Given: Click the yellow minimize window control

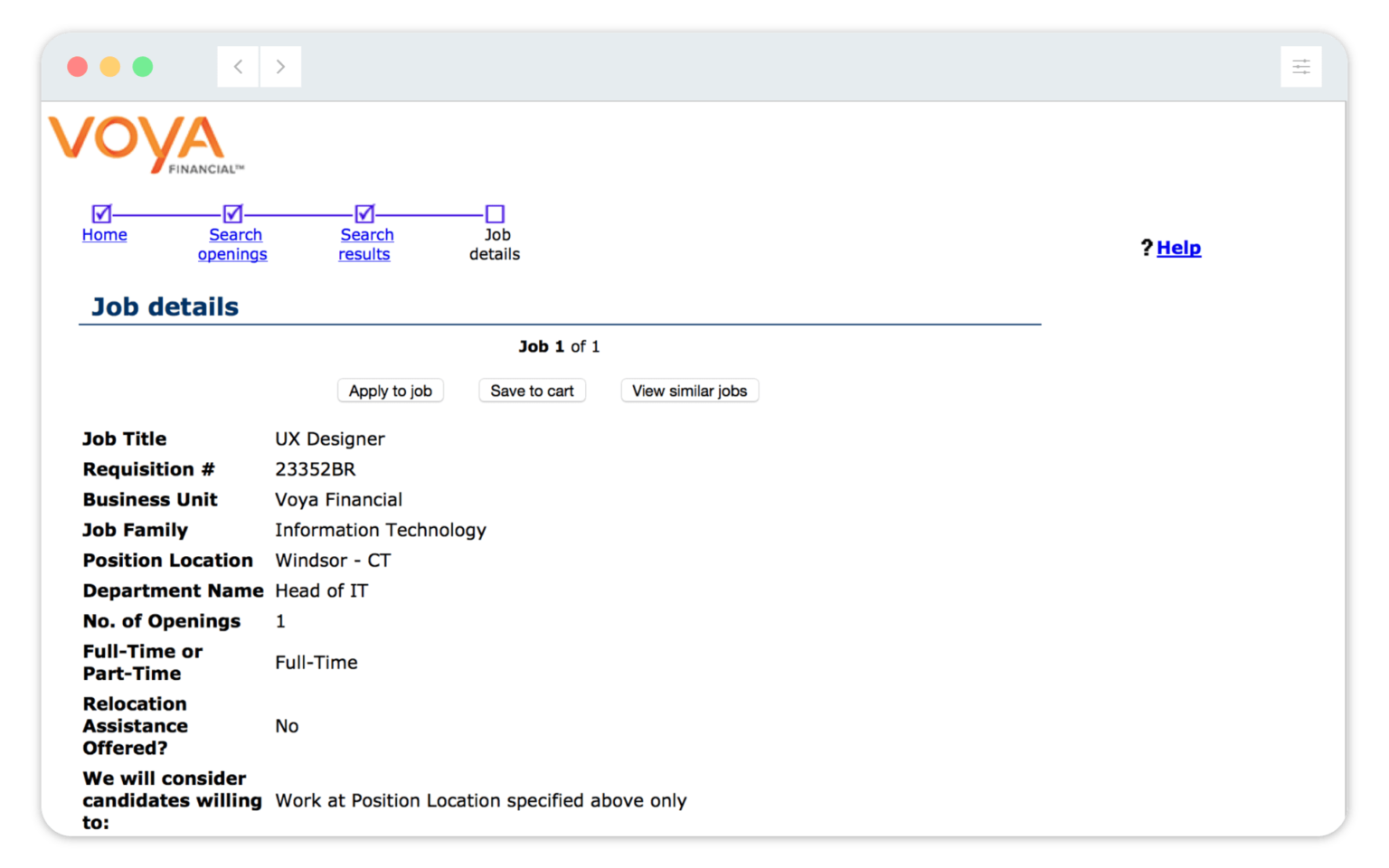Looking at the screenshot, I should click(x=110, y=66).
